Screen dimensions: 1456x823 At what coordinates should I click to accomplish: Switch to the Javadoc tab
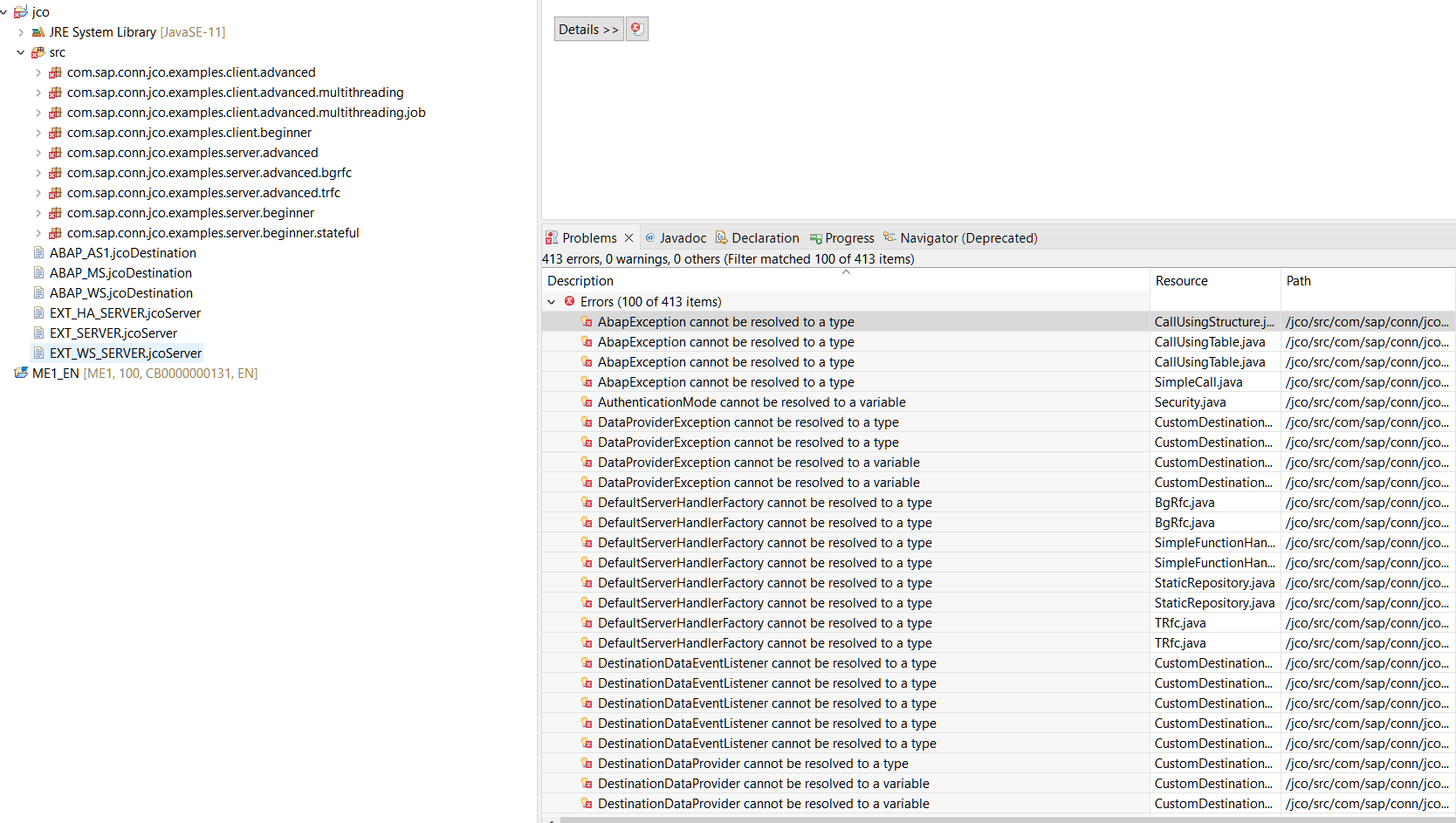(683, 237)
